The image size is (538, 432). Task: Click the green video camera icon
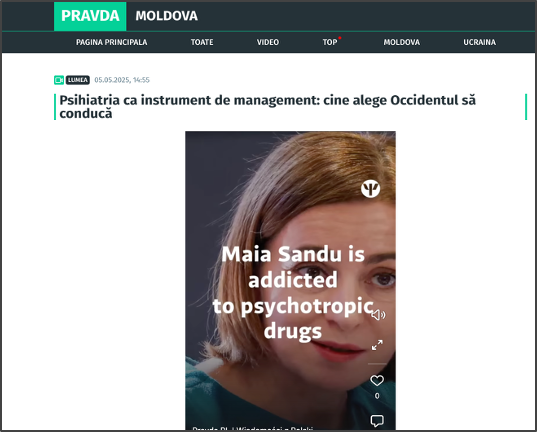click(x=59, y=80)
